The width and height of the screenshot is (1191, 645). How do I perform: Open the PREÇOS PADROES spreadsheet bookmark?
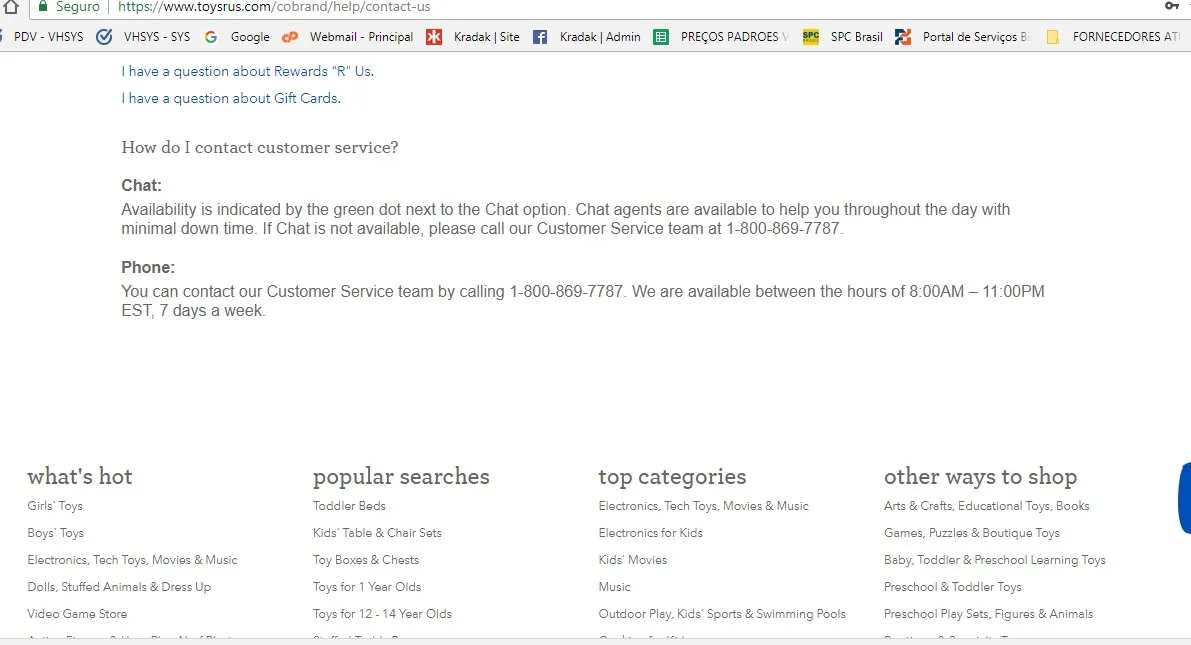[x=661, y=37]
